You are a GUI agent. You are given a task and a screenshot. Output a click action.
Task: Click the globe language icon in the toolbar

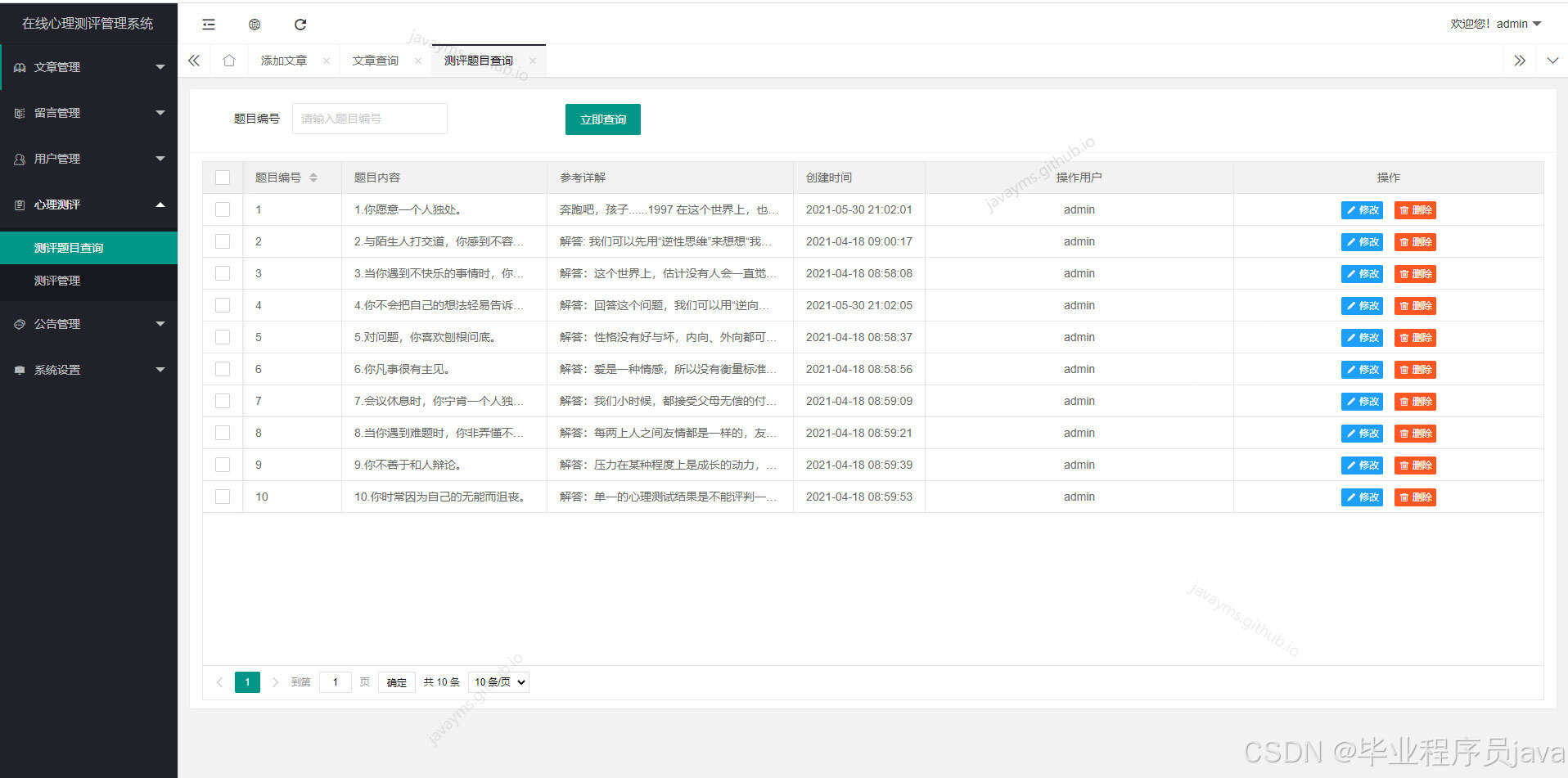(254, 25)
